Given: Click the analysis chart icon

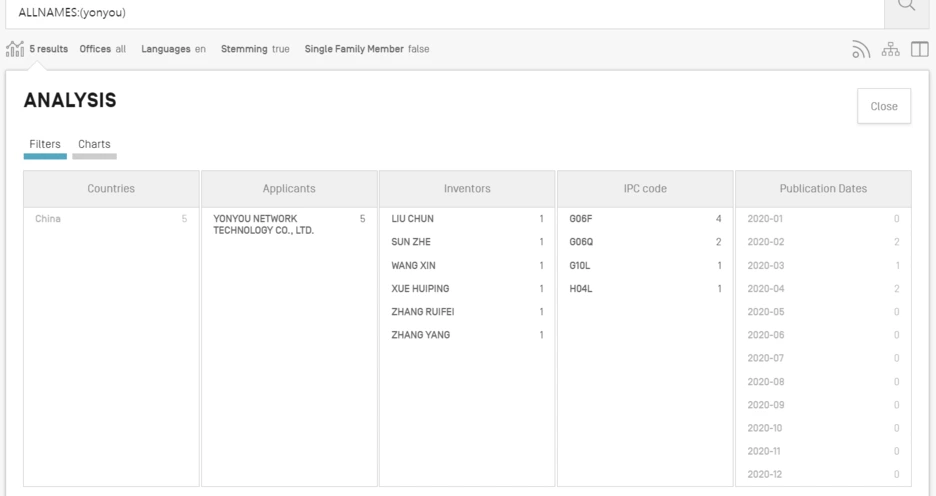Looking at the screenshot, I should tap(14, 50).
